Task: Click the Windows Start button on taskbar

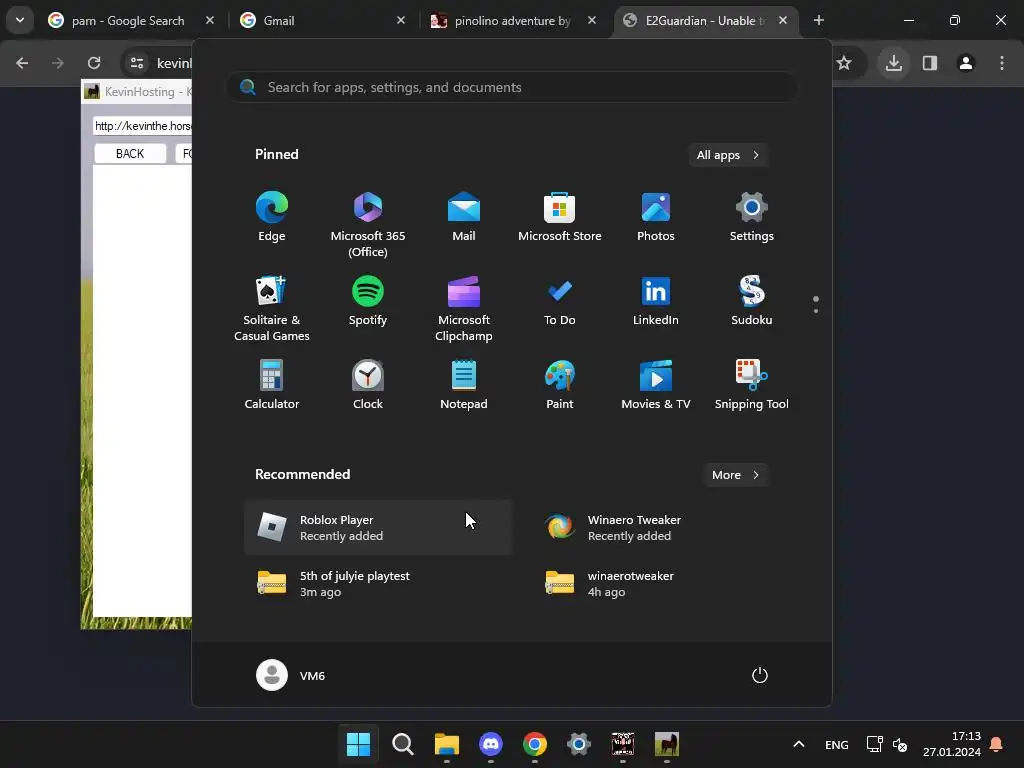Action: tap(358, 744)
